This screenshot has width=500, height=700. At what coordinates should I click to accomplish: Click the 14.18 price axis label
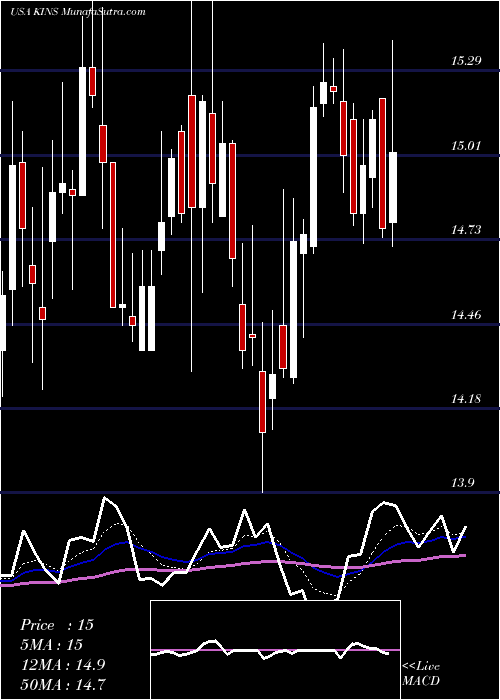[x=466, y=399]
